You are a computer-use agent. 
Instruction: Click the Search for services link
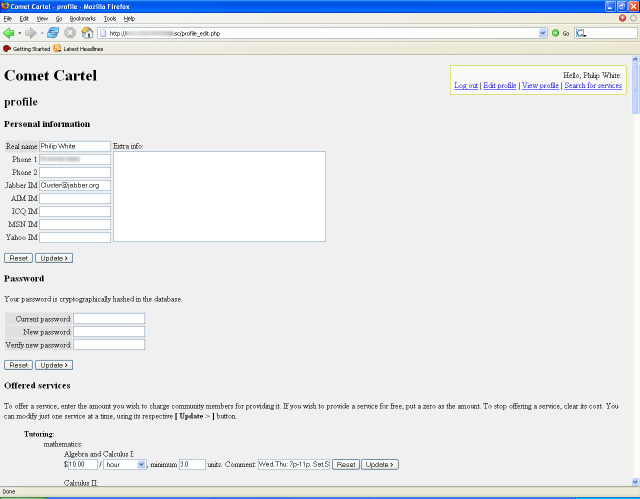pos(593,85)
